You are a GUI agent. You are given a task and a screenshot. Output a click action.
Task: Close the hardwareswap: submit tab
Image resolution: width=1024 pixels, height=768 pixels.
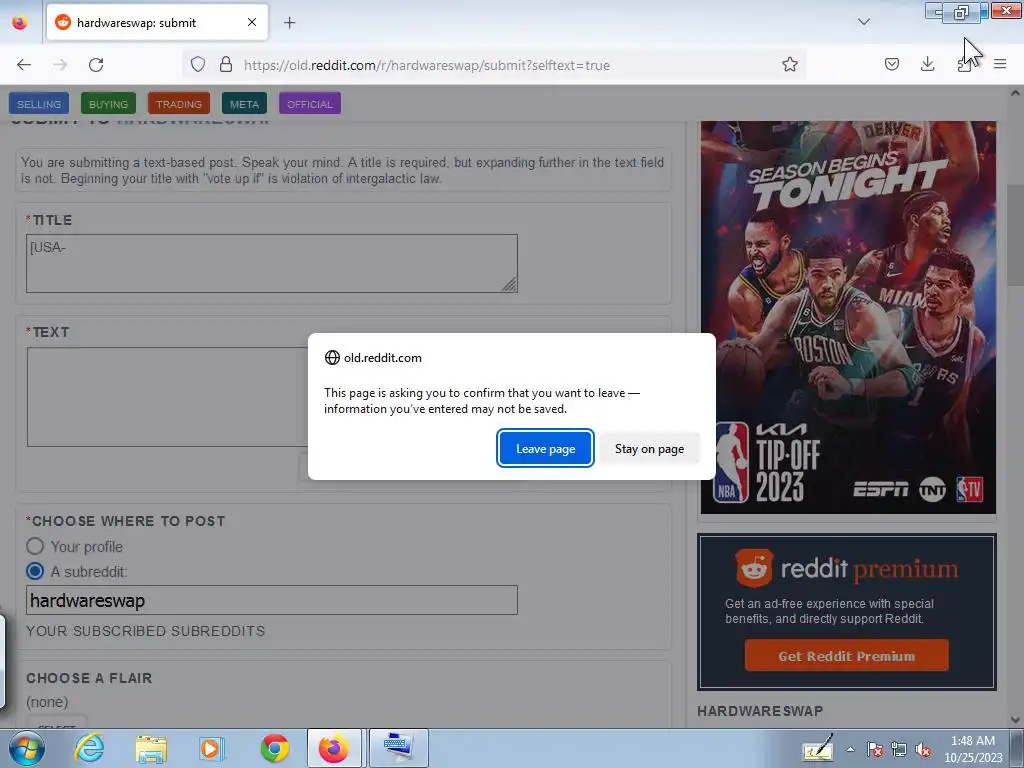point(251,23)
